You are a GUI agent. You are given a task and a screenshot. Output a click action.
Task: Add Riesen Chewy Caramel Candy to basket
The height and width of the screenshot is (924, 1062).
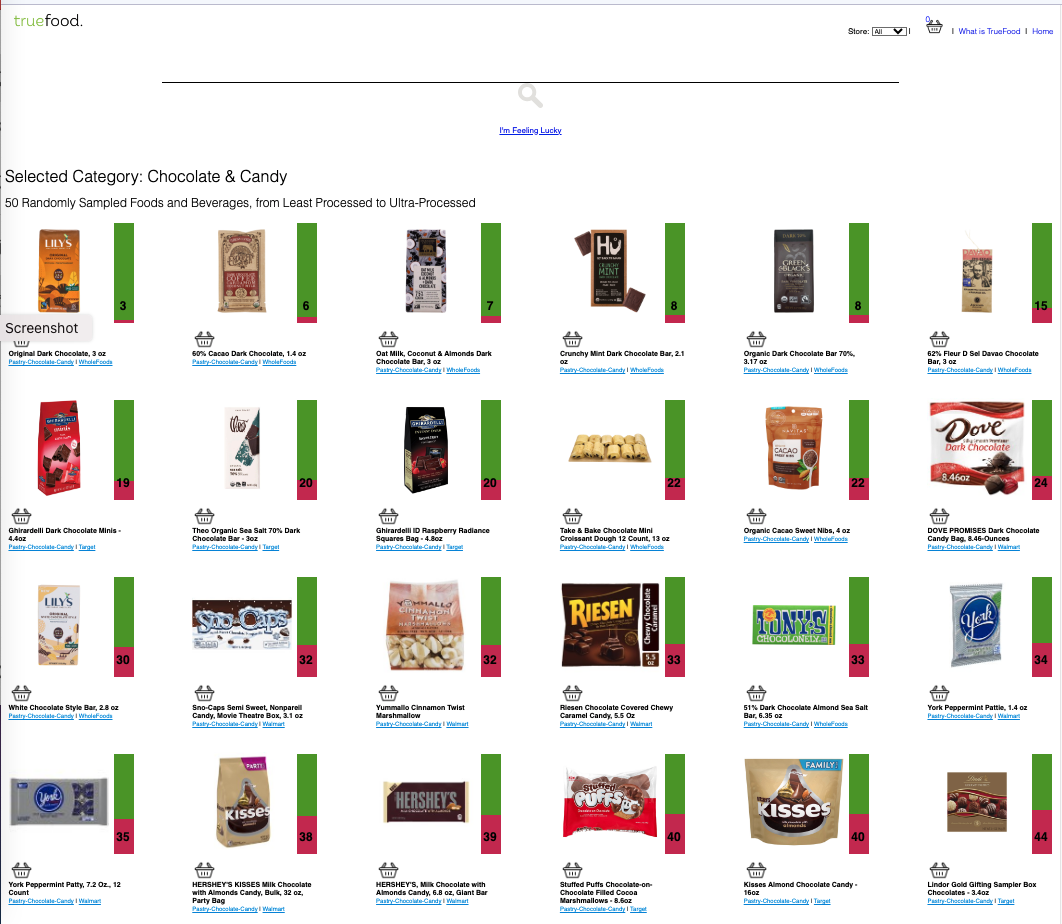point(572,693)
